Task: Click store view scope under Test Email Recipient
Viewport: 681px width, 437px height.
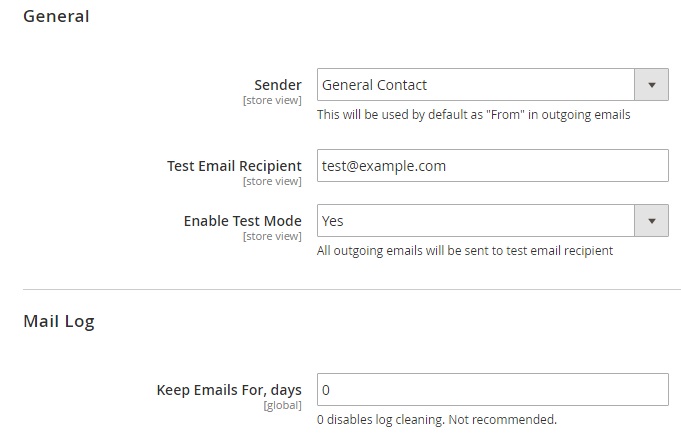Action: tap(272, 182)
